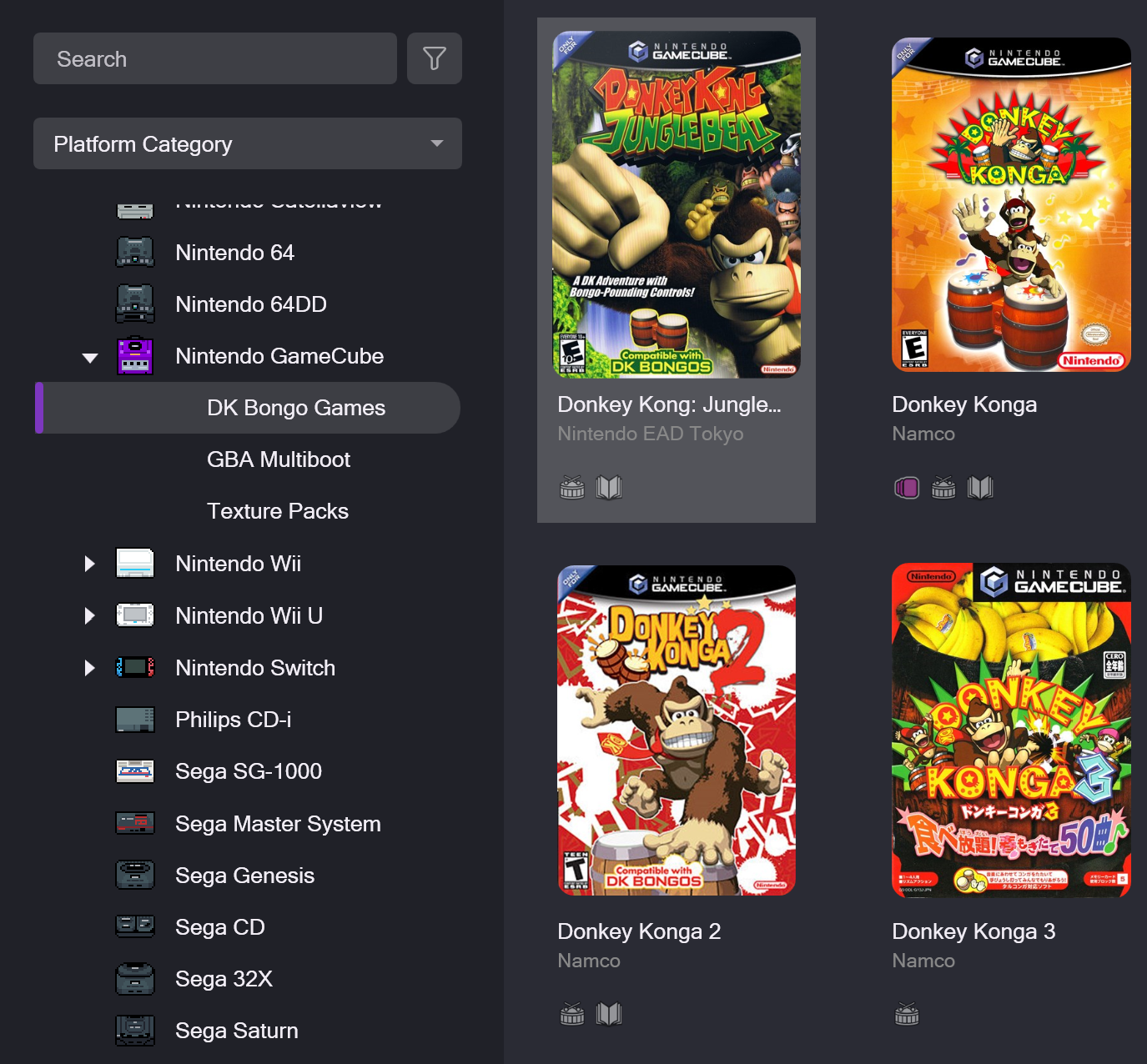Click the purple badge under Donkey Konga
This screenshot has height=1064, width=1147.
pos(907,487)
